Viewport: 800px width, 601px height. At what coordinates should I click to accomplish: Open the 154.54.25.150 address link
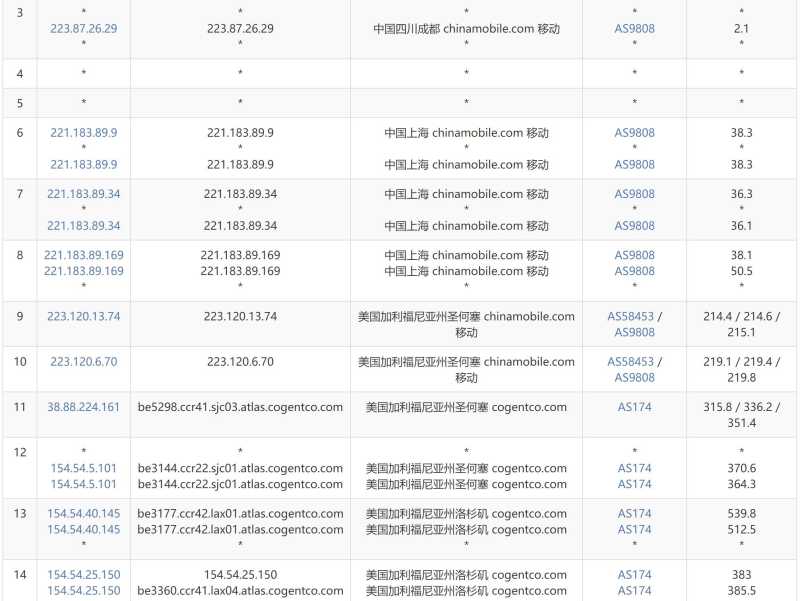point(83,575)
